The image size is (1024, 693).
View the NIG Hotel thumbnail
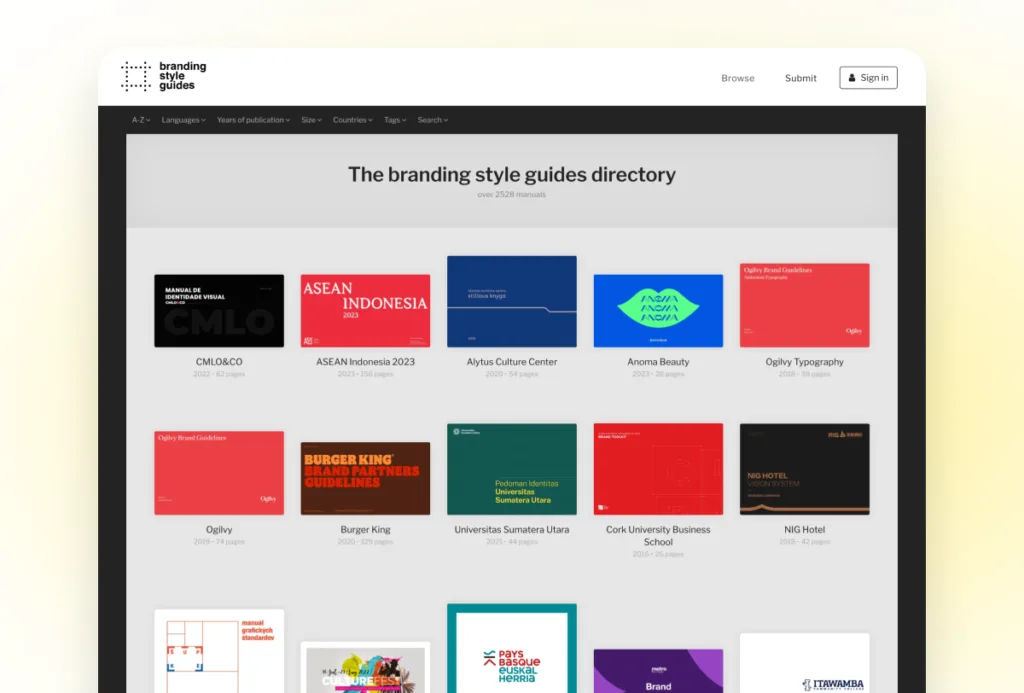[805, 469]
